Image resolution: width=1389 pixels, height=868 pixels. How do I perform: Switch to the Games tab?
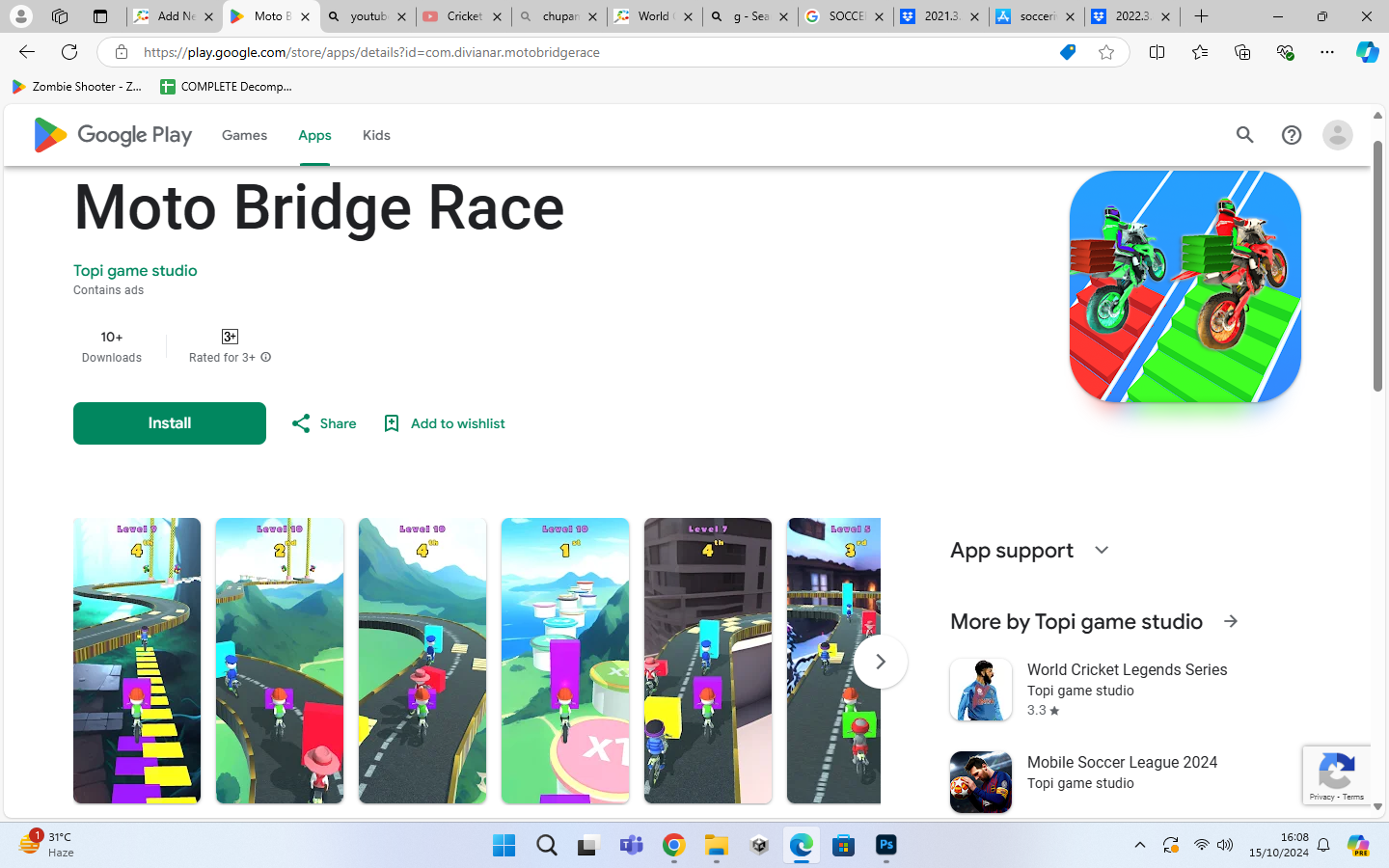(x=244, y=135)
